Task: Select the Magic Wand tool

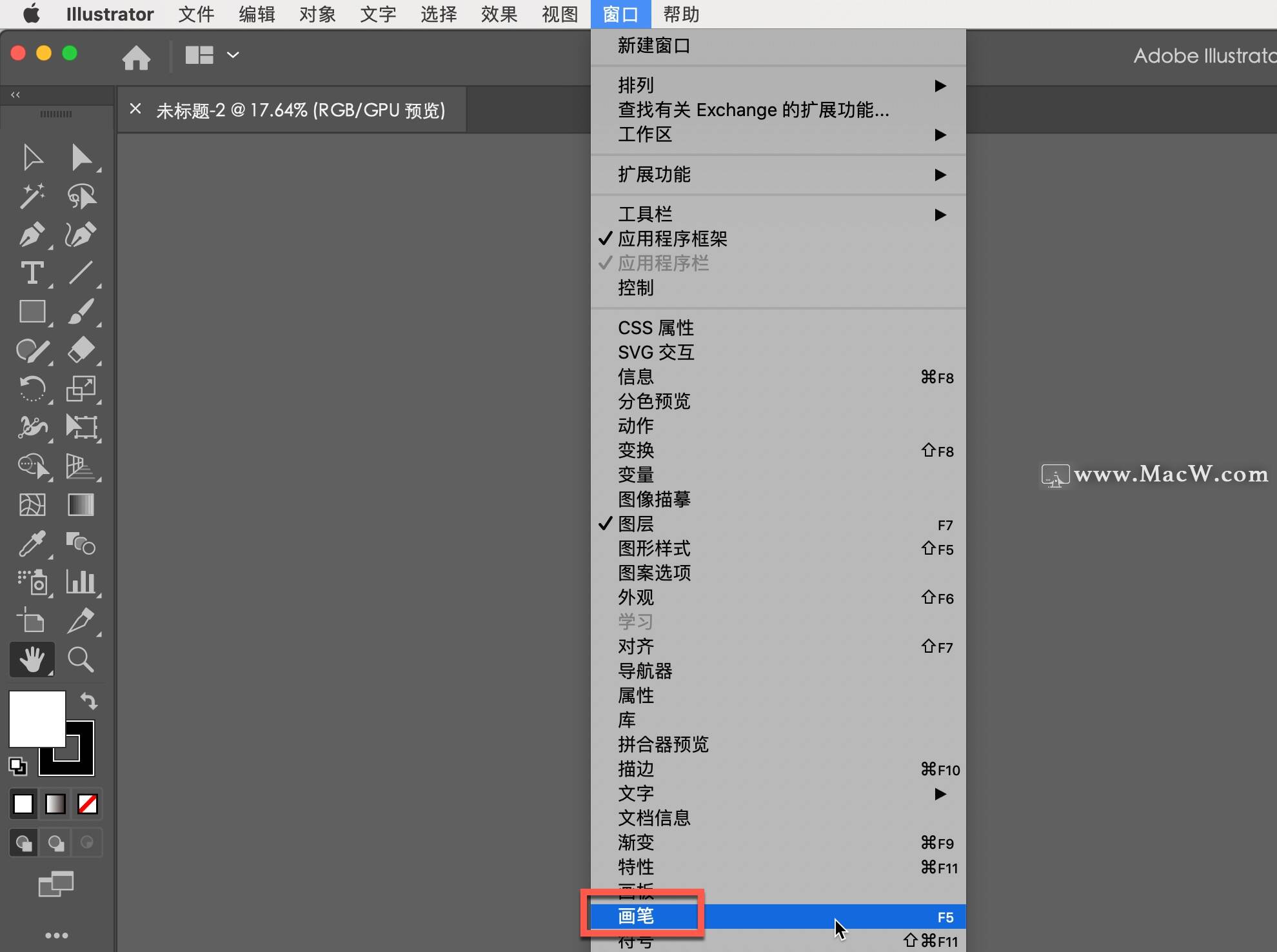Action: (32, 196)
